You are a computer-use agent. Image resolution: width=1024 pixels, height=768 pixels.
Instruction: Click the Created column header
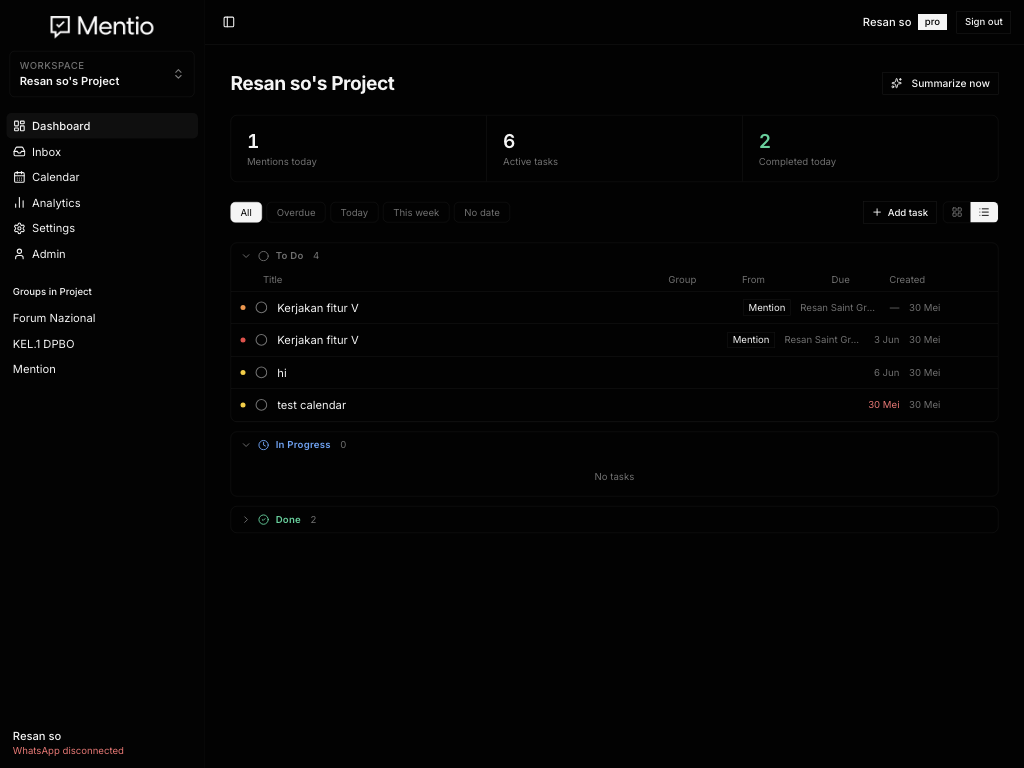(907, 280)
